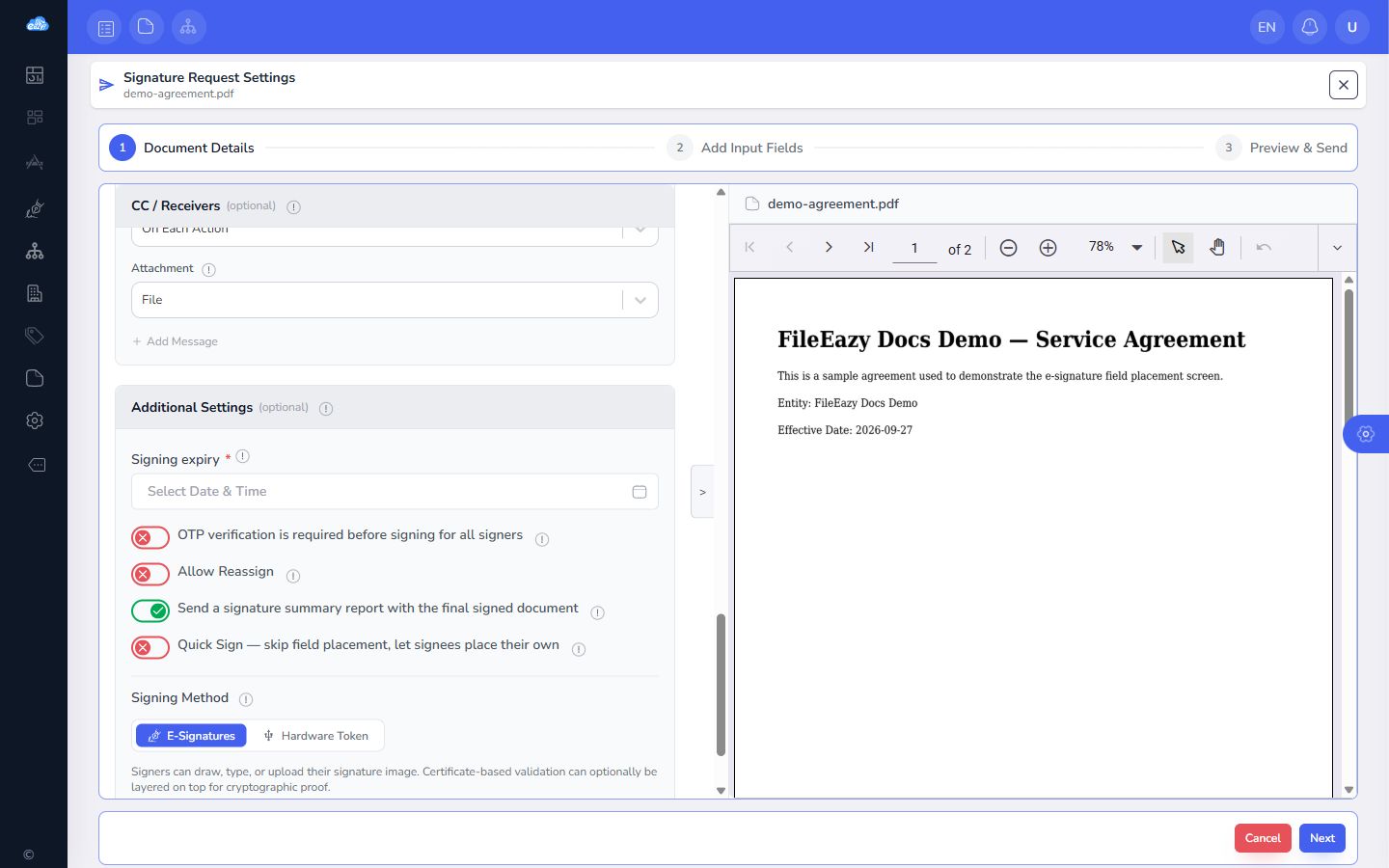The height and width of the screenshot is (868, 1389).
Task: Click demo-agreement.pdf file name in viewer header
Action: pos(833,204)
